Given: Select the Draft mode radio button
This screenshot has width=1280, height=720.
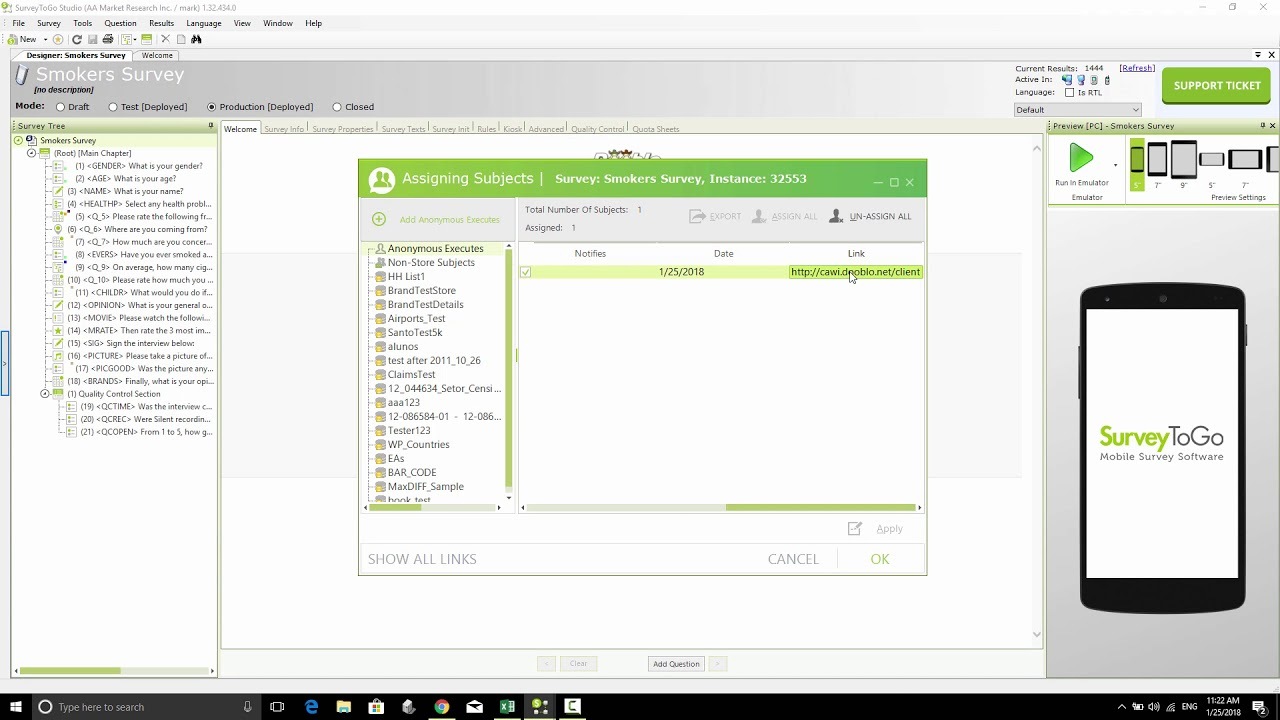Looking at the screenshot, I should point(61,107).
